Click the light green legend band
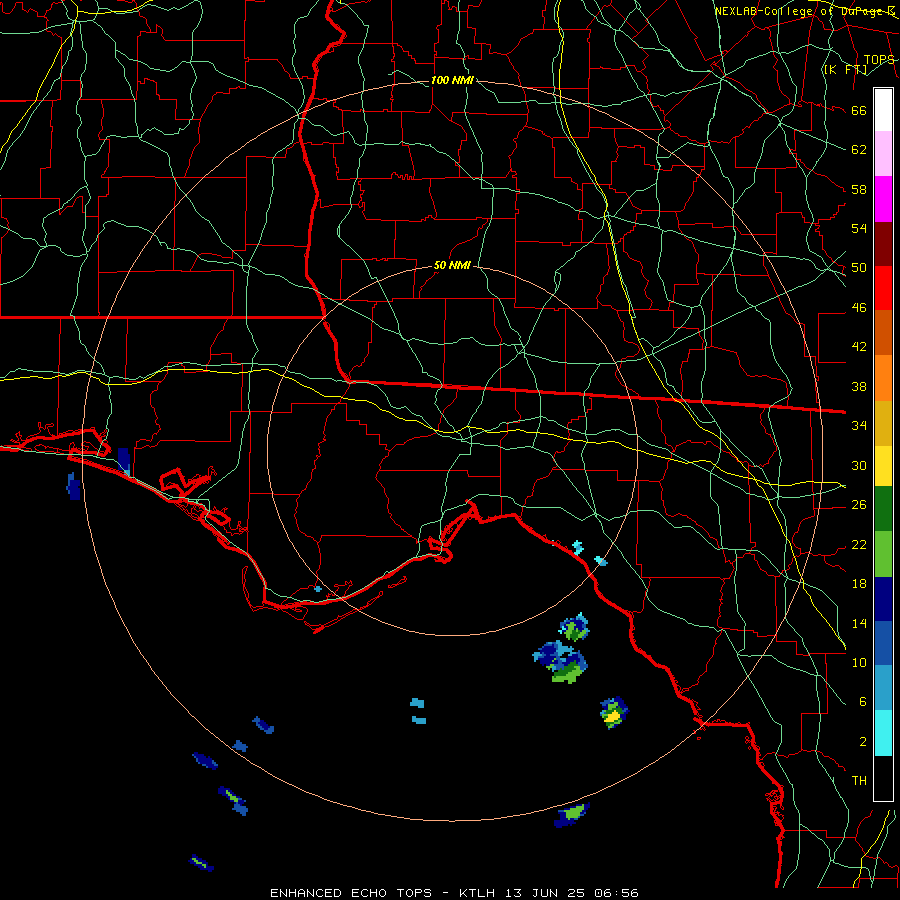Screen dimensions: 900x900 883,554
